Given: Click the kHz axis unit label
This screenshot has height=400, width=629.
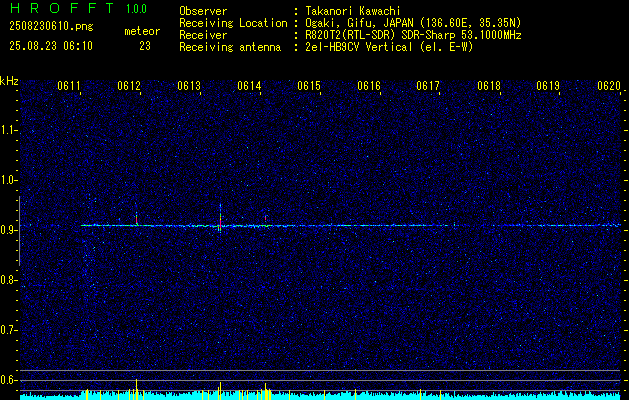Looking at the screenshot, I should [9, 81].
